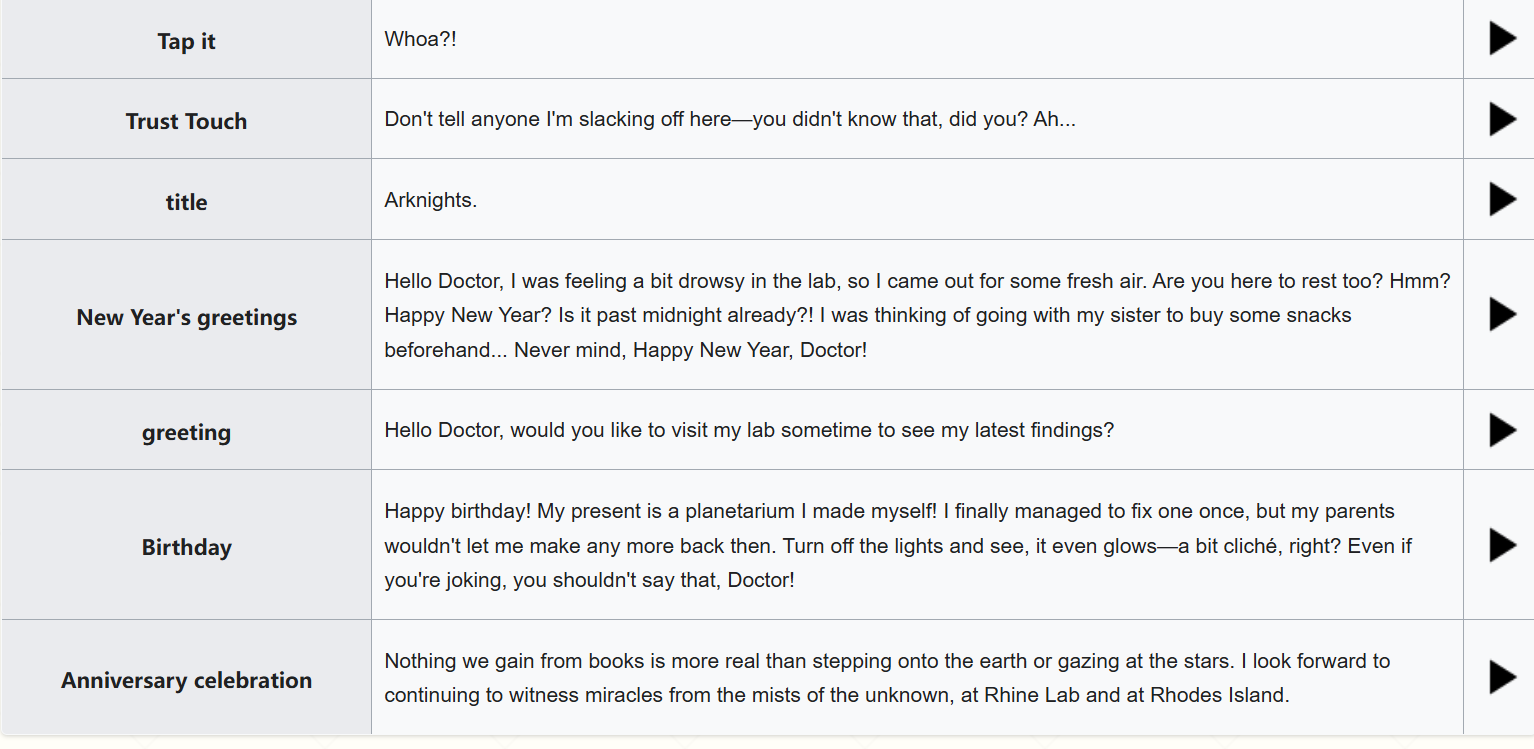Play the greeting voice line

tap(1502, 430)
